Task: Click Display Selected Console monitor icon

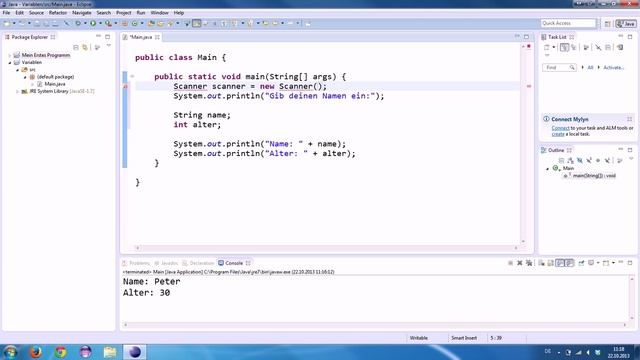Action: point(591,263)
